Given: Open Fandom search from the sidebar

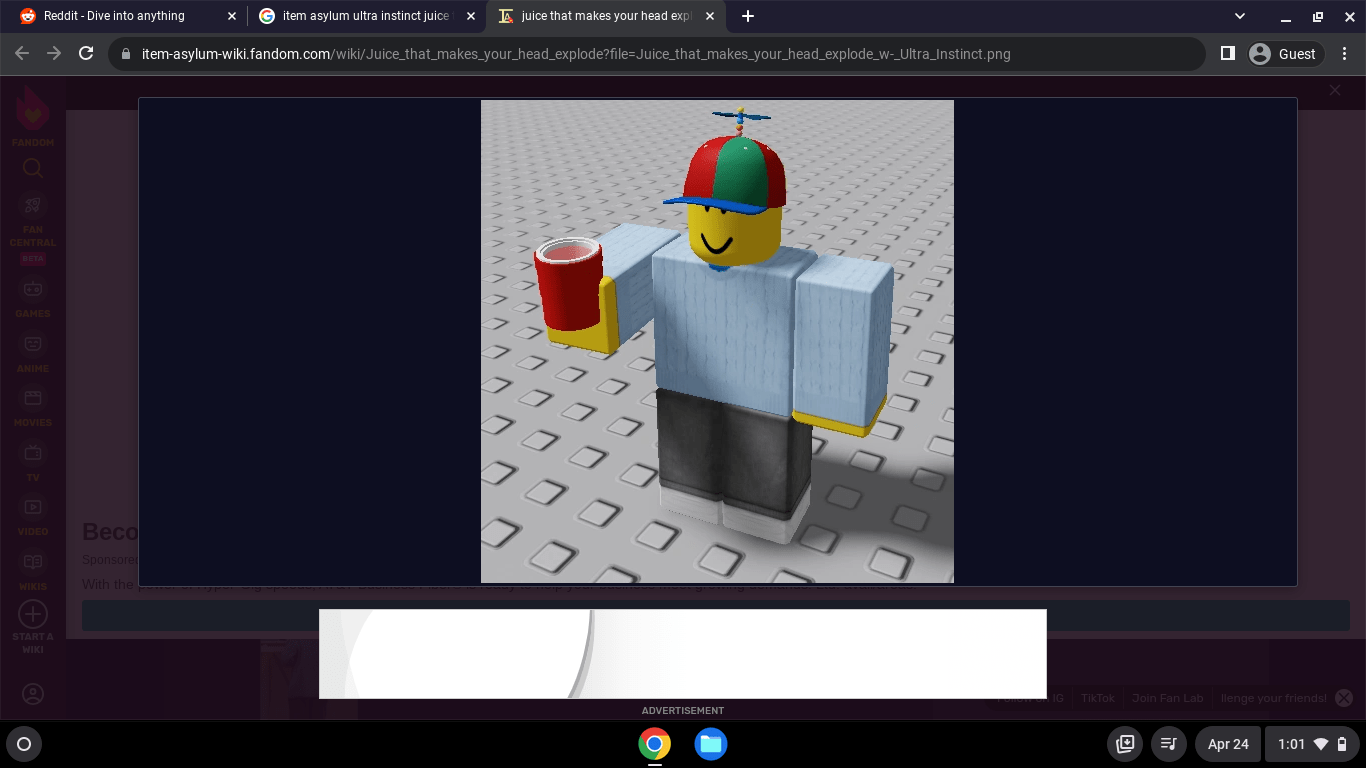Looking at the screenshot, I should (33, 168).
